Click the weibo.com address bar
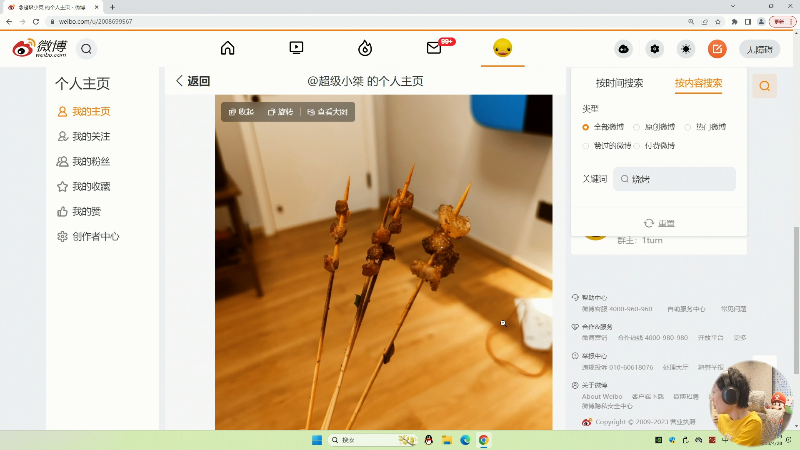The image size is (800, 450). pyautogui.click(x=365, y=21)
